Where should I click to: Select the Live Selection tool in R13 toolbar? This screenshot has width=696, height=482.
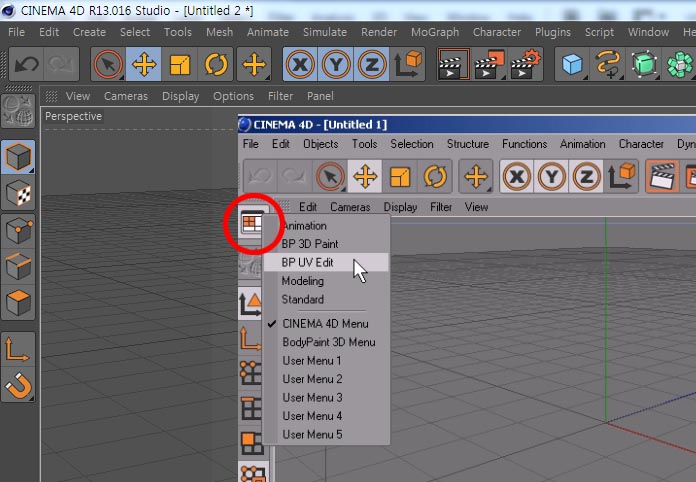click(x=108, y=65)
